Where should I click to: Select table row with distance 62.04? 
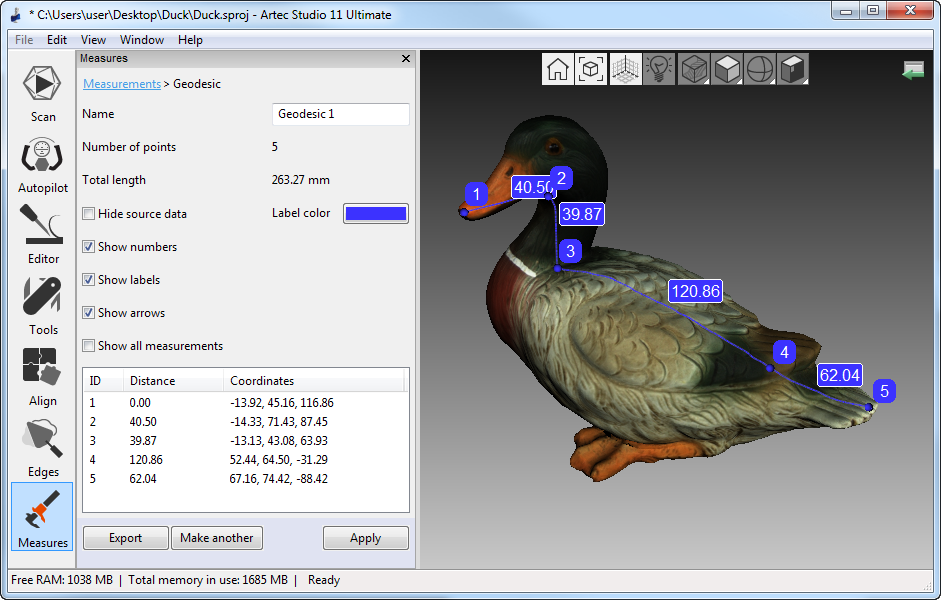point(245,479)
